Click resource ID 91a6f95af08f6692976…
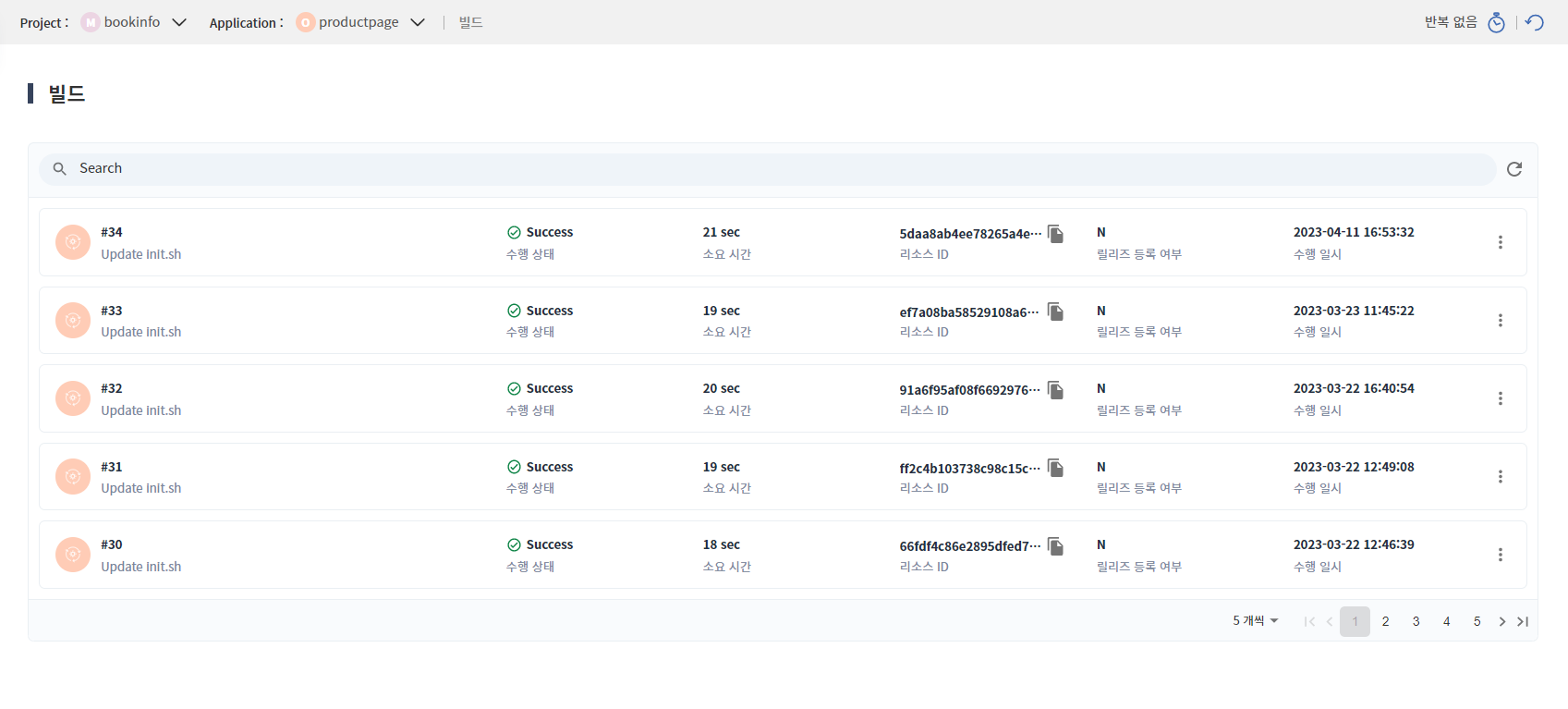The image size is (1568, 709). point(970,390)
